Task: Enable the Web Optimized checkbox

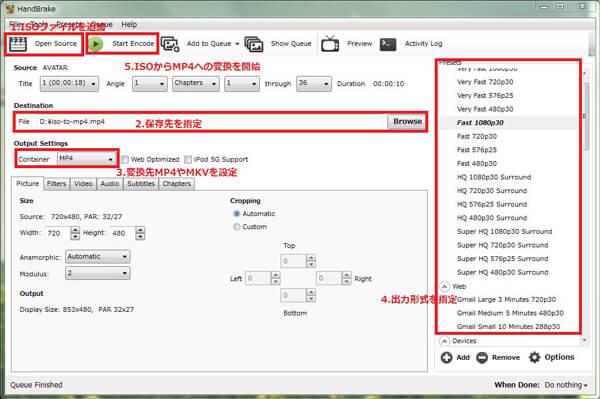Action: (x=125, y=160)
